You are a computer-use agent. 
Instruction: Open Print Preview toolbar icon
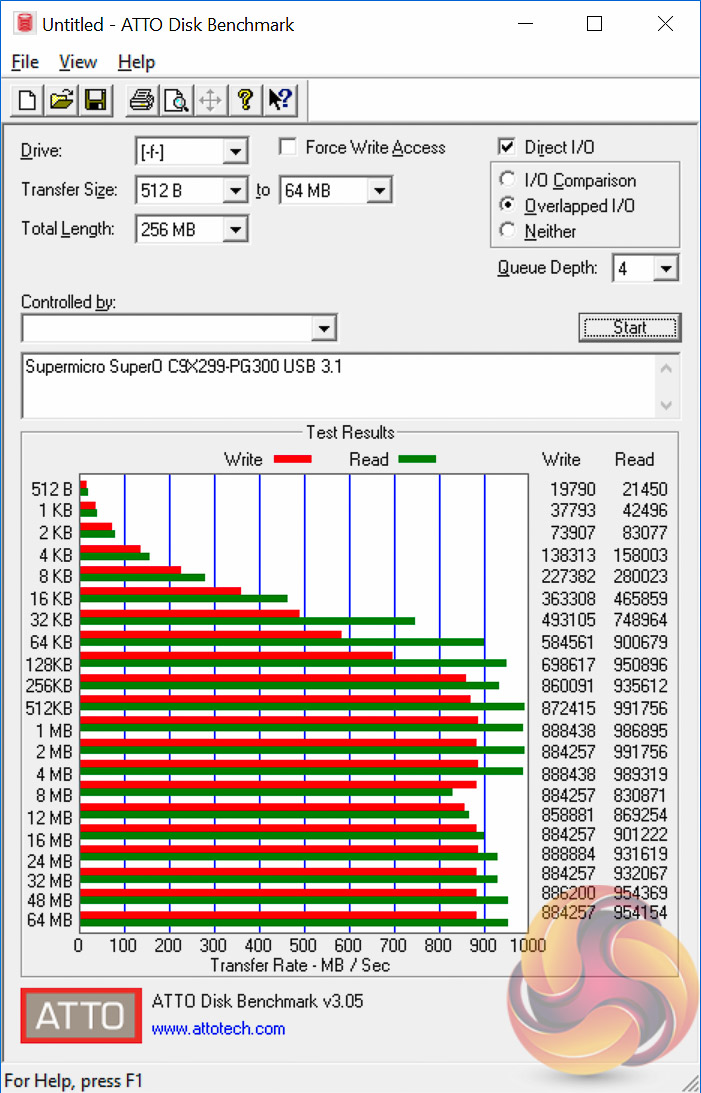pyautogui.click(x=176, y=100)
